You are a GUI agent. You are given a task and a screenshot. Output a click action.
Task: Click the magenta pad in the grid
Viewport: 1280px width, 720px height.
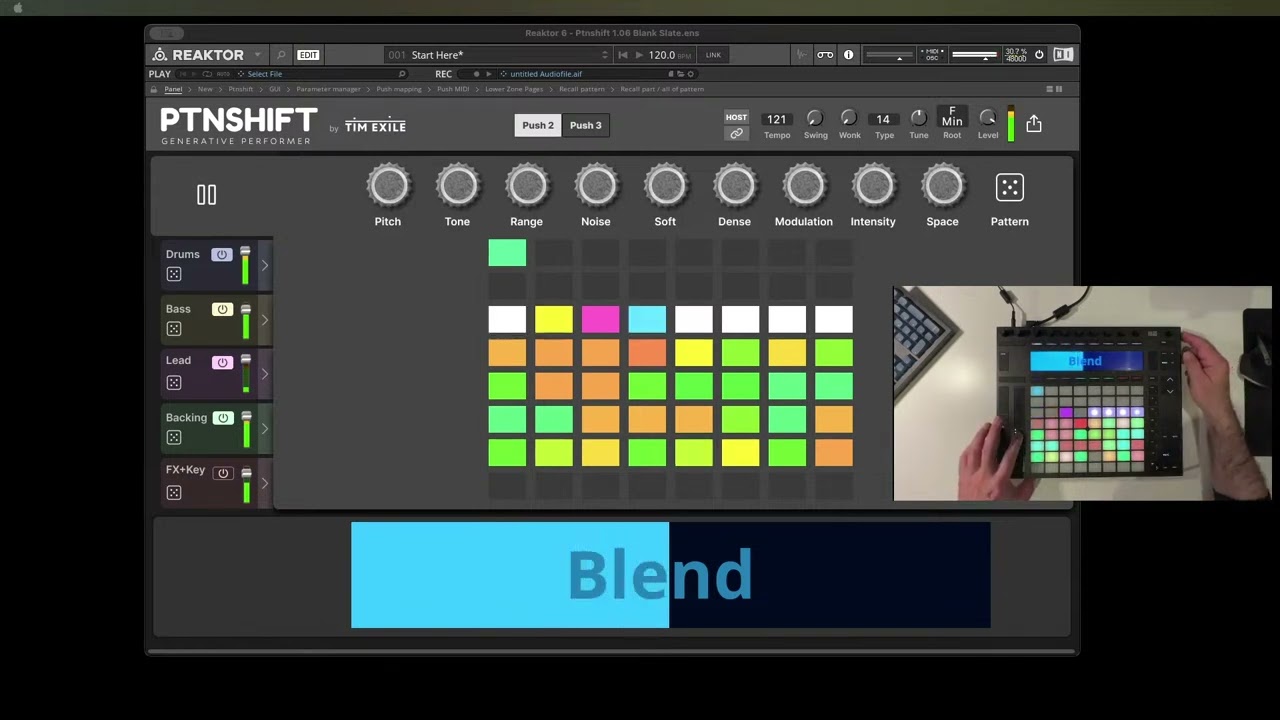point(600,320)
